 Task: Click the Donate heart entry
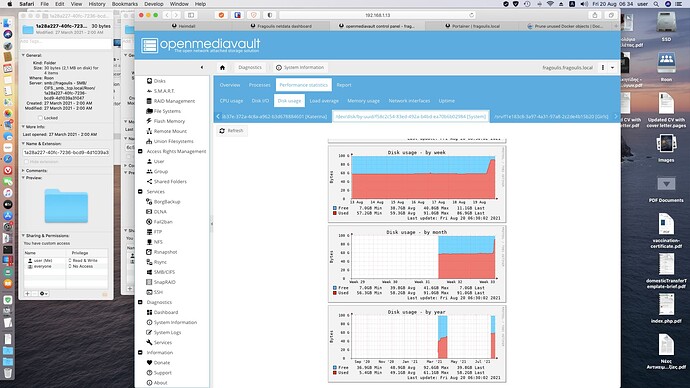tap(158, 362)
